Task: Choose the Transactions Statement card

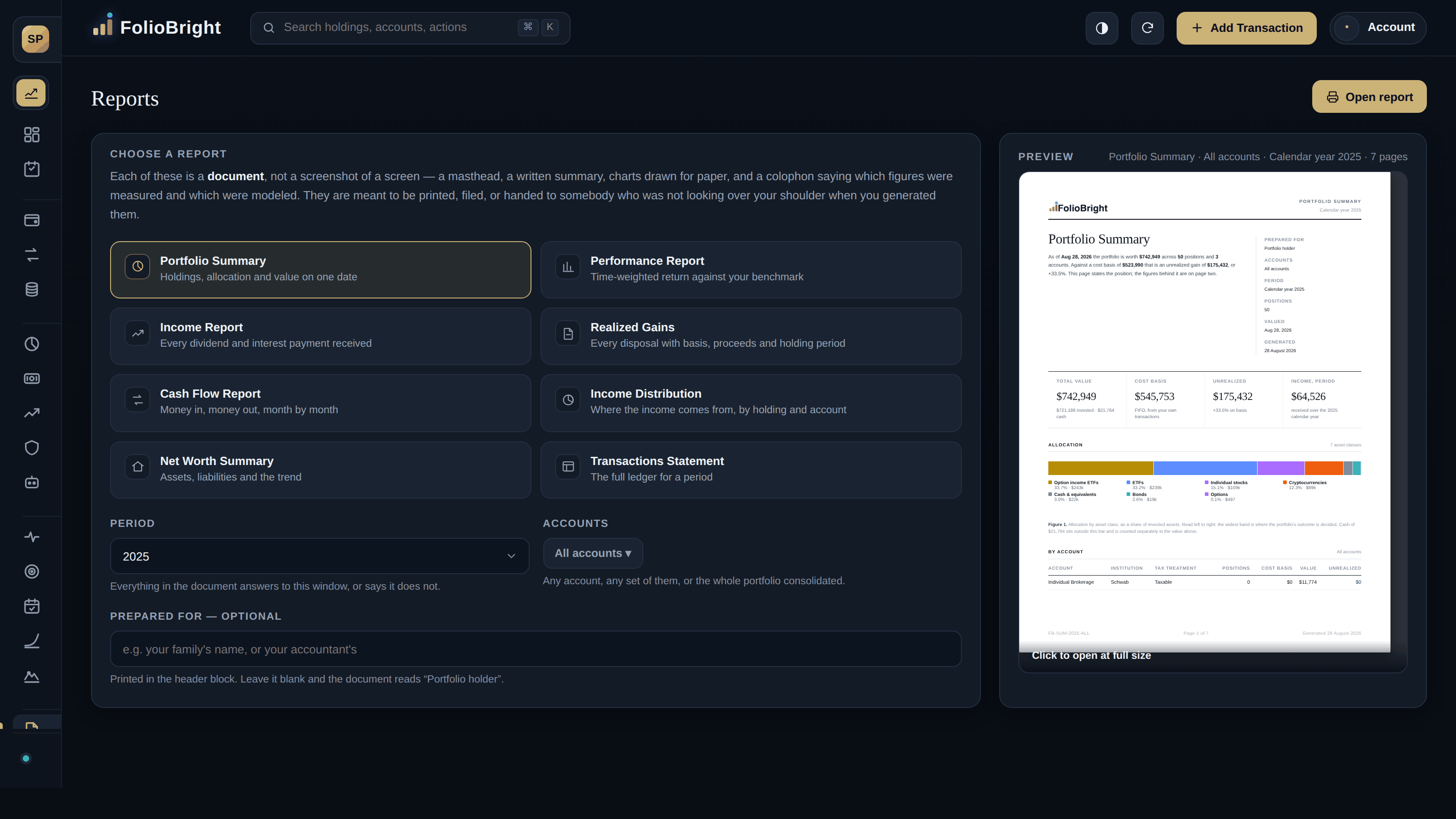Action: 751,470
